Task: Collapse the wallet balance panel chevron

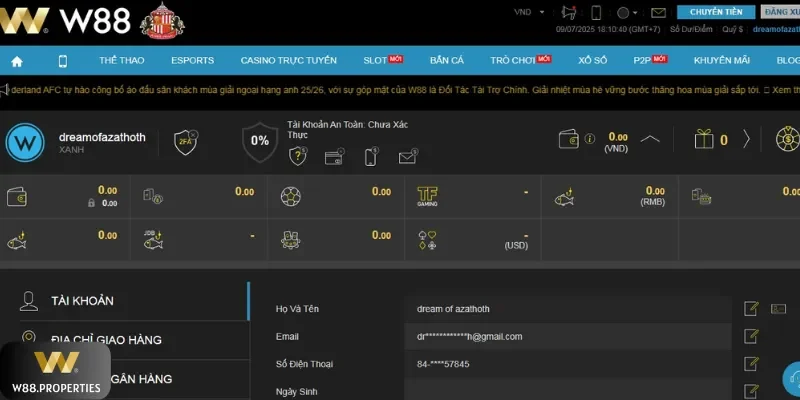Action: coord(650,139)
